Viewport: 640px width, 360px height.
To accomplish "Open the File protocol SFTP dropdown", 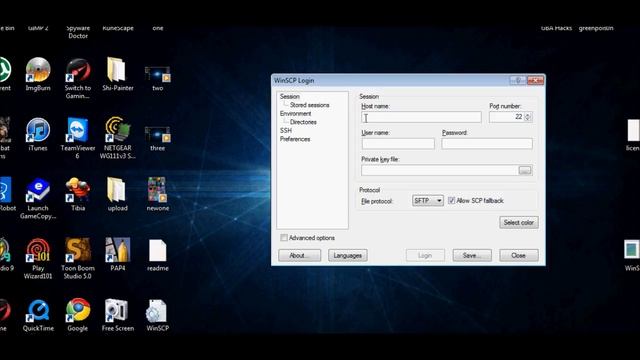I will point(427,200).
